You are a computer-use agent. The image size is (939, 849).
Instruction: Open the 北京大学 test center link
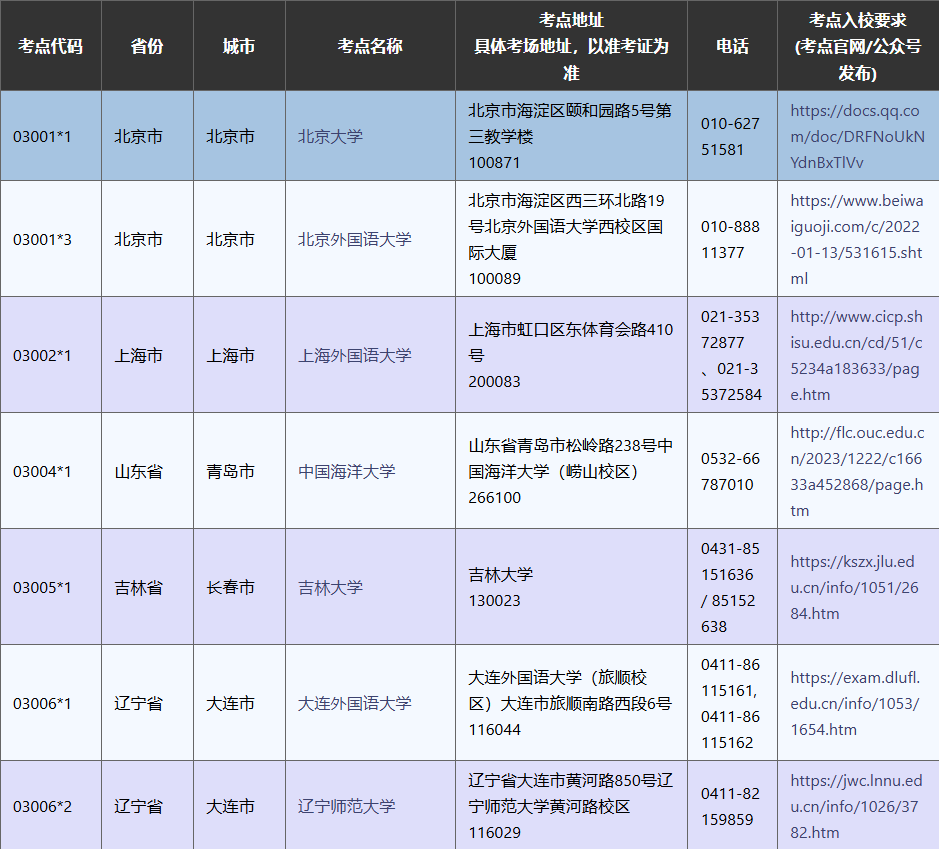330,137
